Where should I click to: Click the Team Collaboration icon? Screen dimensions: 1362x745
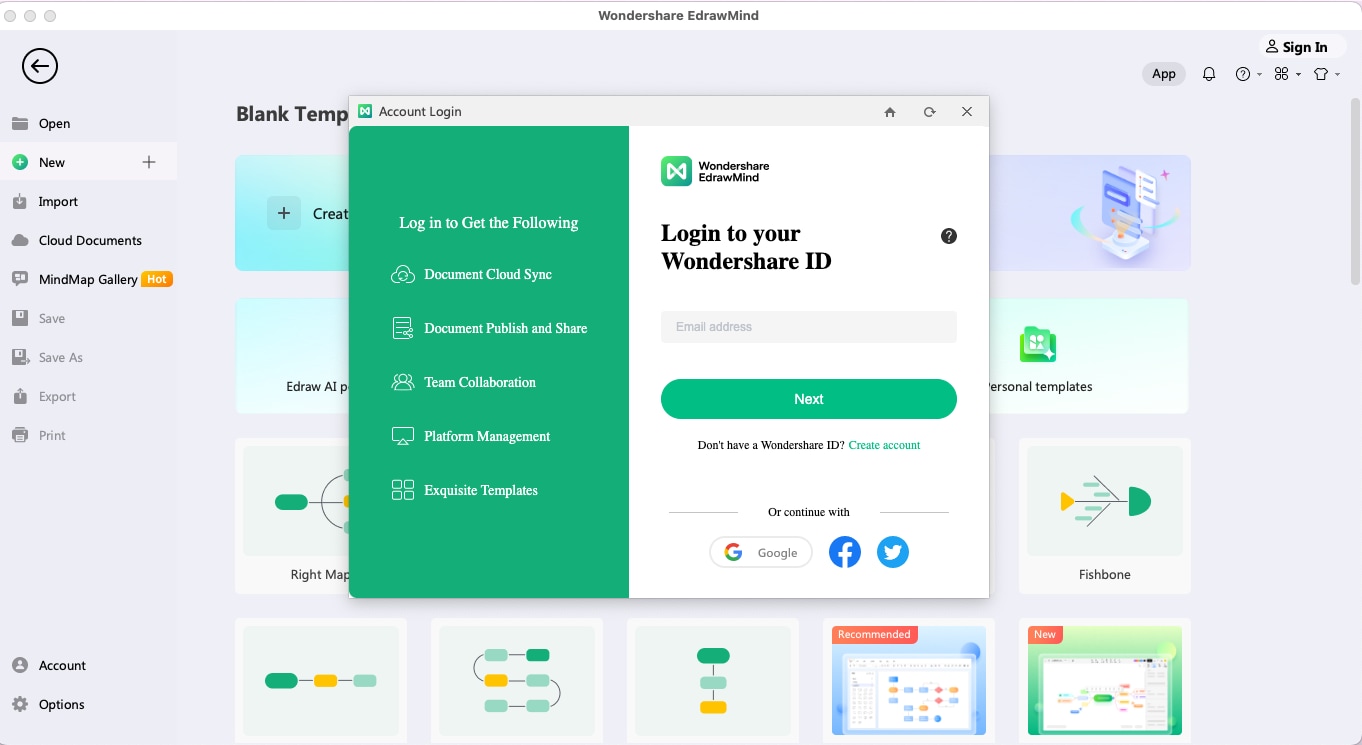point(403,382)
